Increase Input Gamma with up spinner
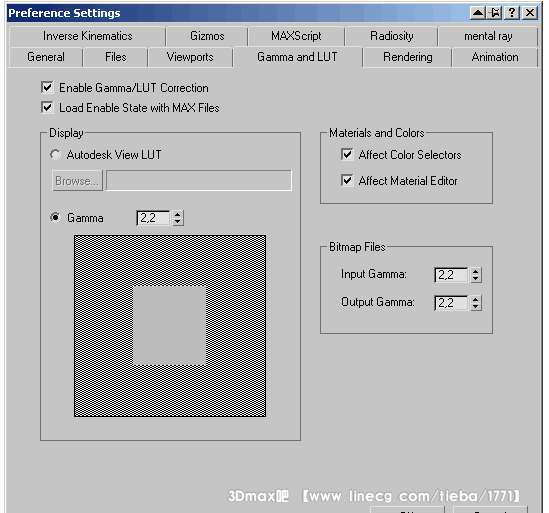 pyautogui.click(x=475, y=271)
